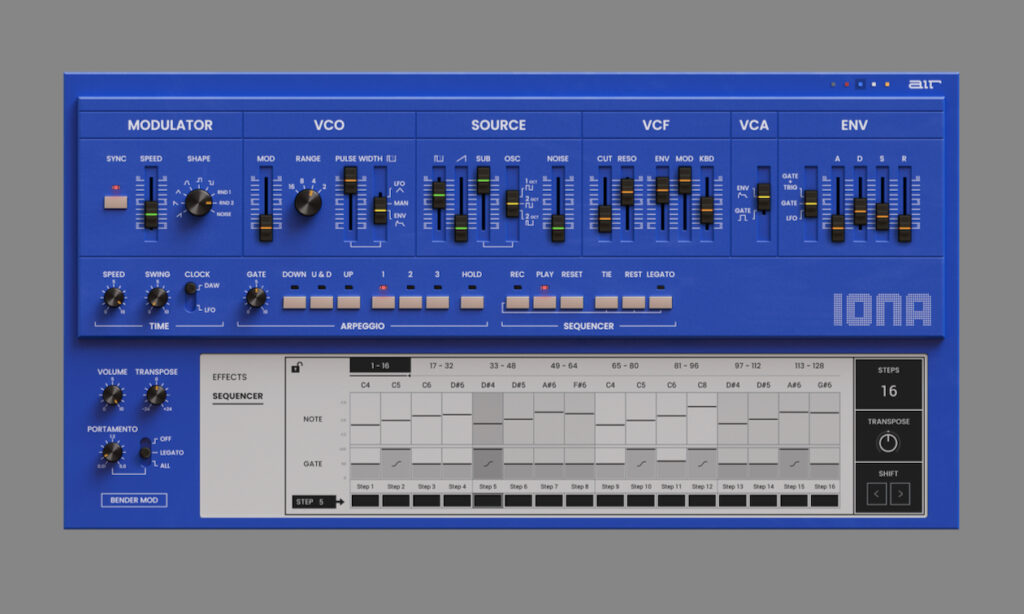Screen dimensions: 1024x614
Task: Select the Step 9 trigger box
Action: coord(610,500)
